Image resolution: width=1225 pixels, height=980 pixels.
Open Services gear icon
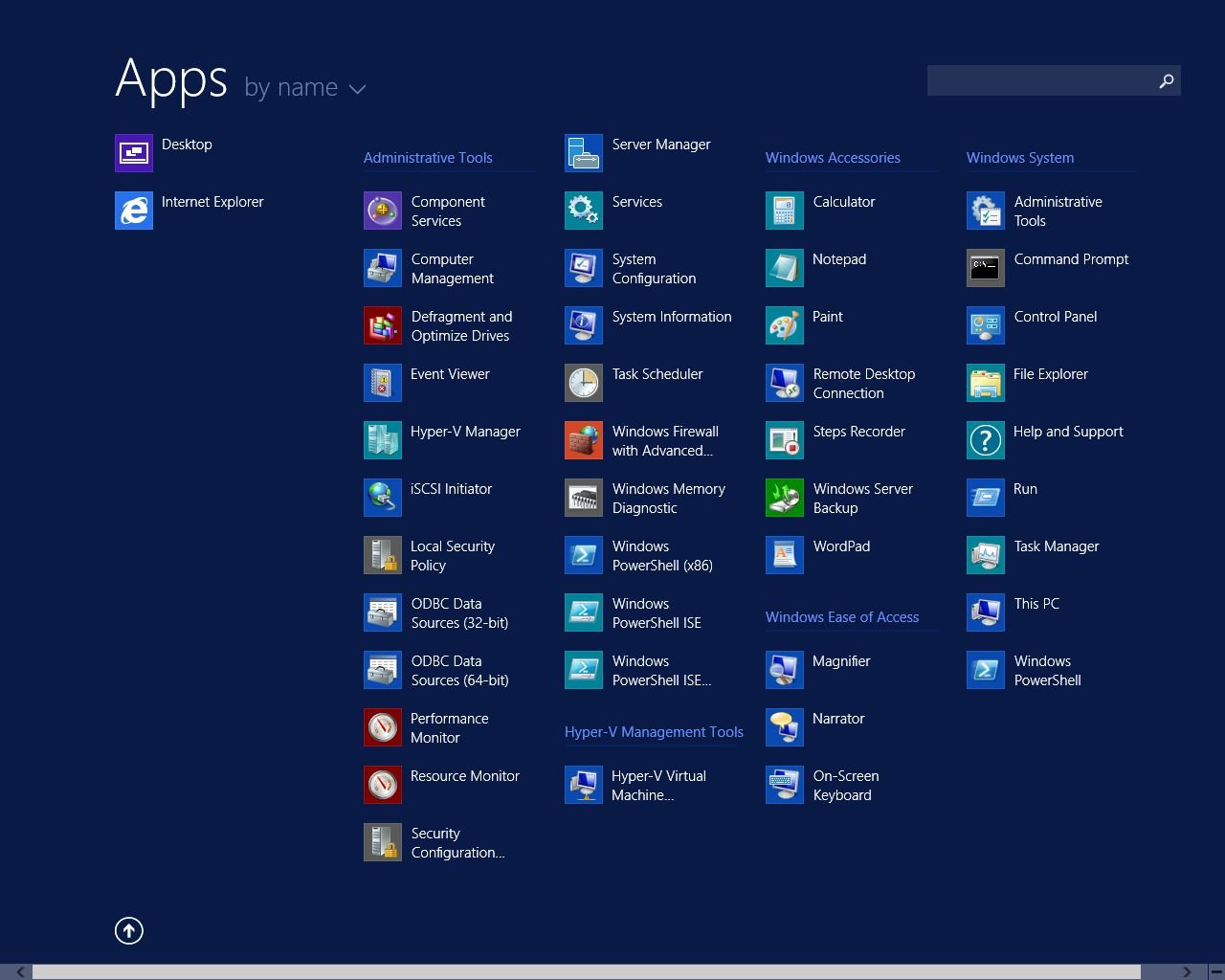point(584,211)
